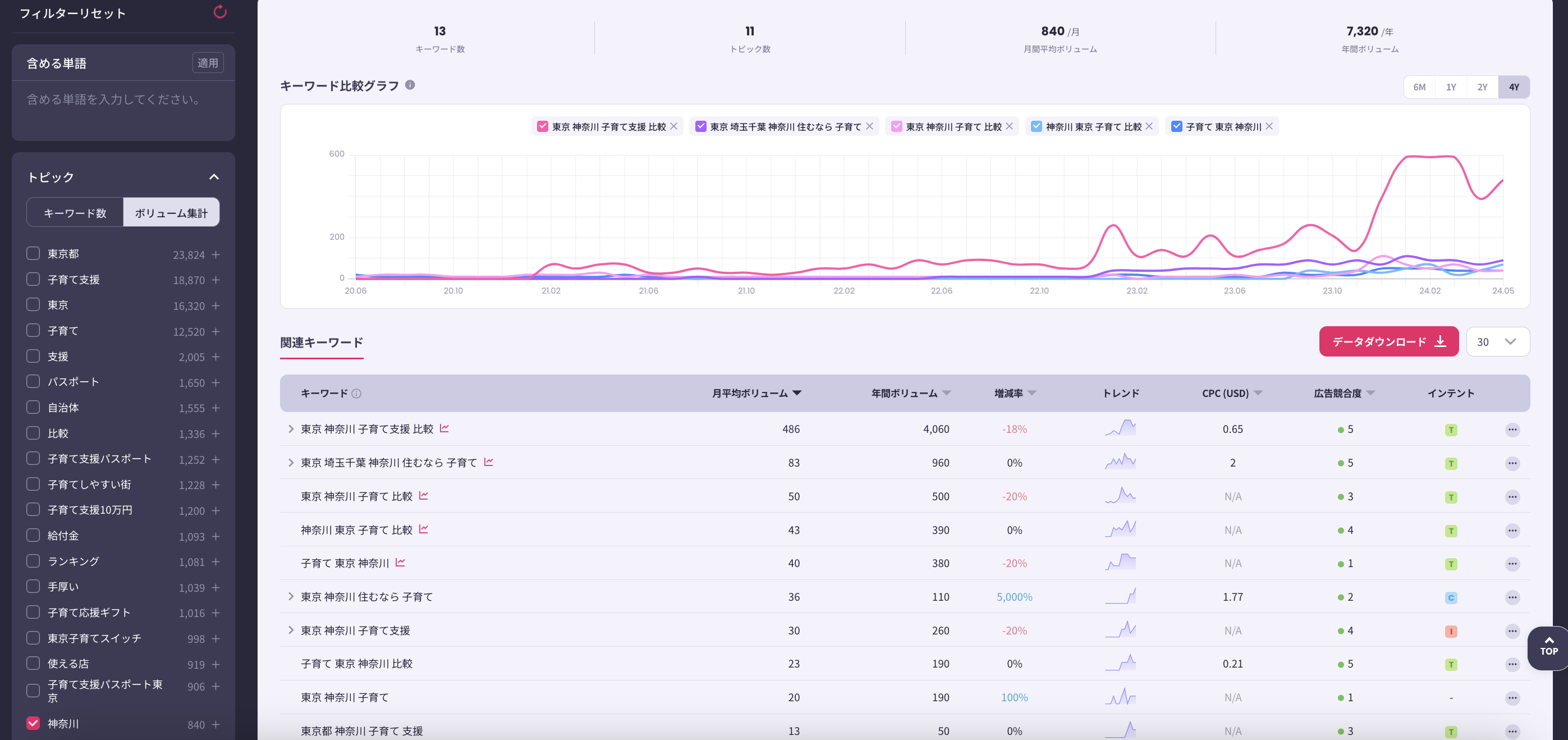Click info icon beside キーワード比較グラフ title
1568x740 pixels.
(x=410, y=85)
